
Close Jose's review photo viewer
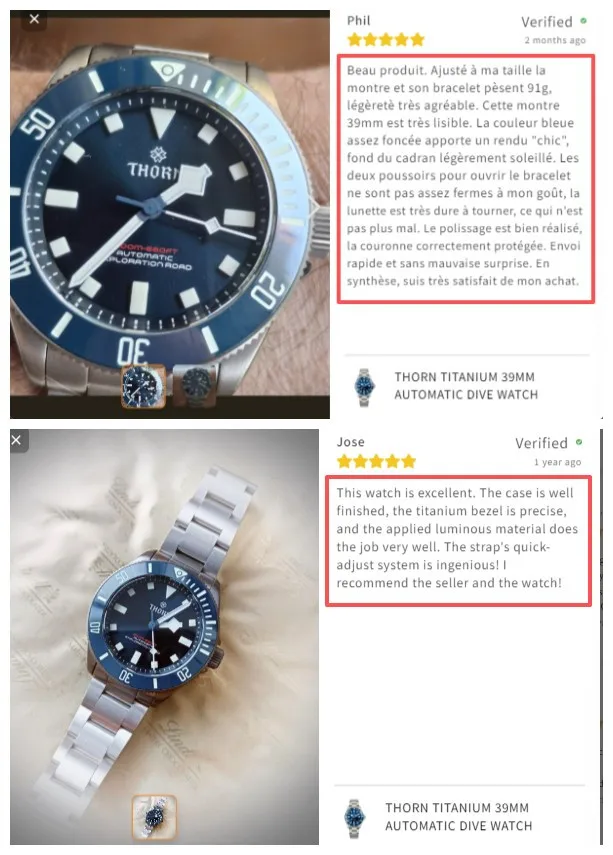point(17,440)
